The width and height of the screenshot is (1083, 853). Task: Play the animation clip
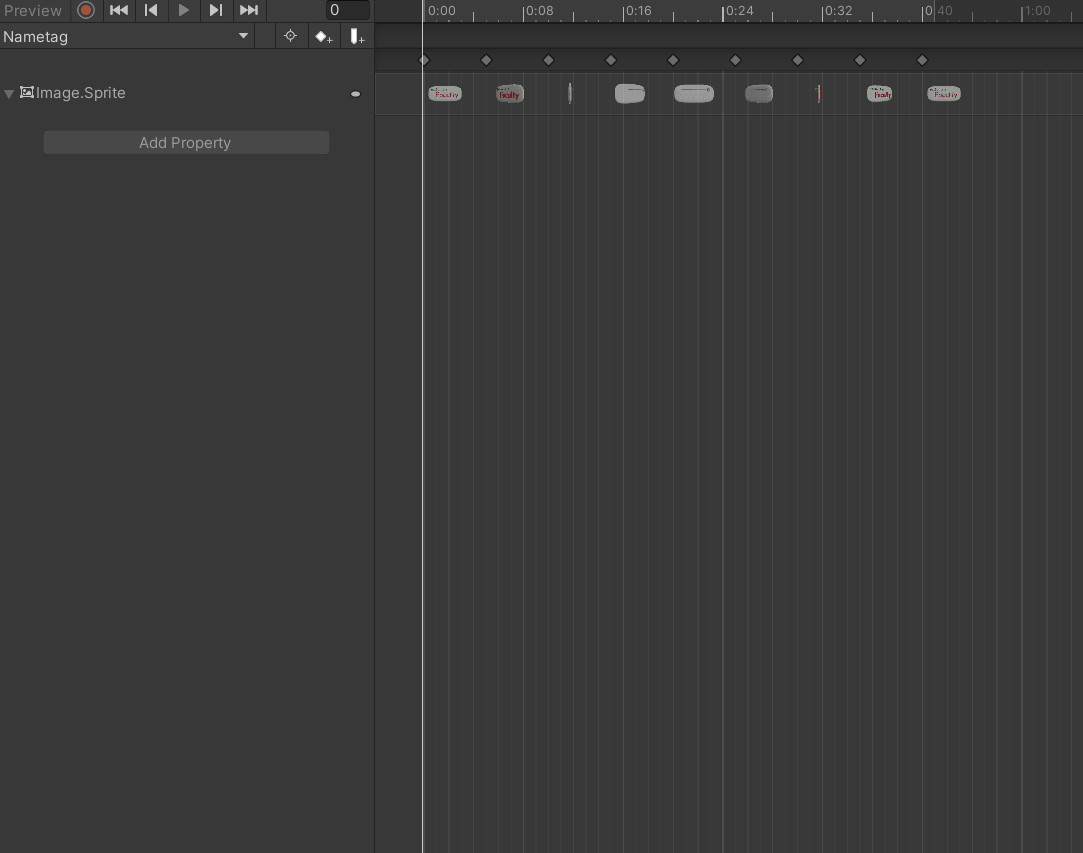[184, 10]
